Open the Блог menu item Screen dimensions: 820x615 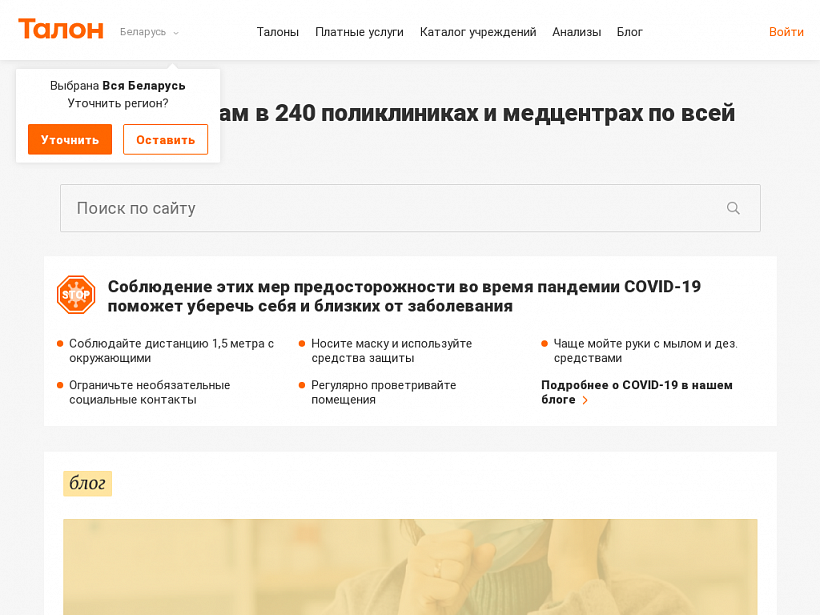pos(630,32)
